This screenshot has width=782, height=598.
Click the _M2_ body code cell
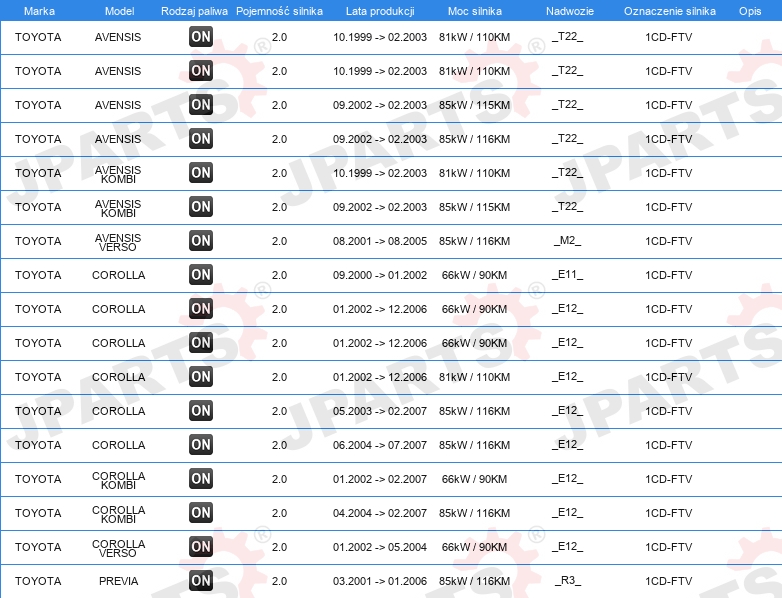tap(568, 240)
